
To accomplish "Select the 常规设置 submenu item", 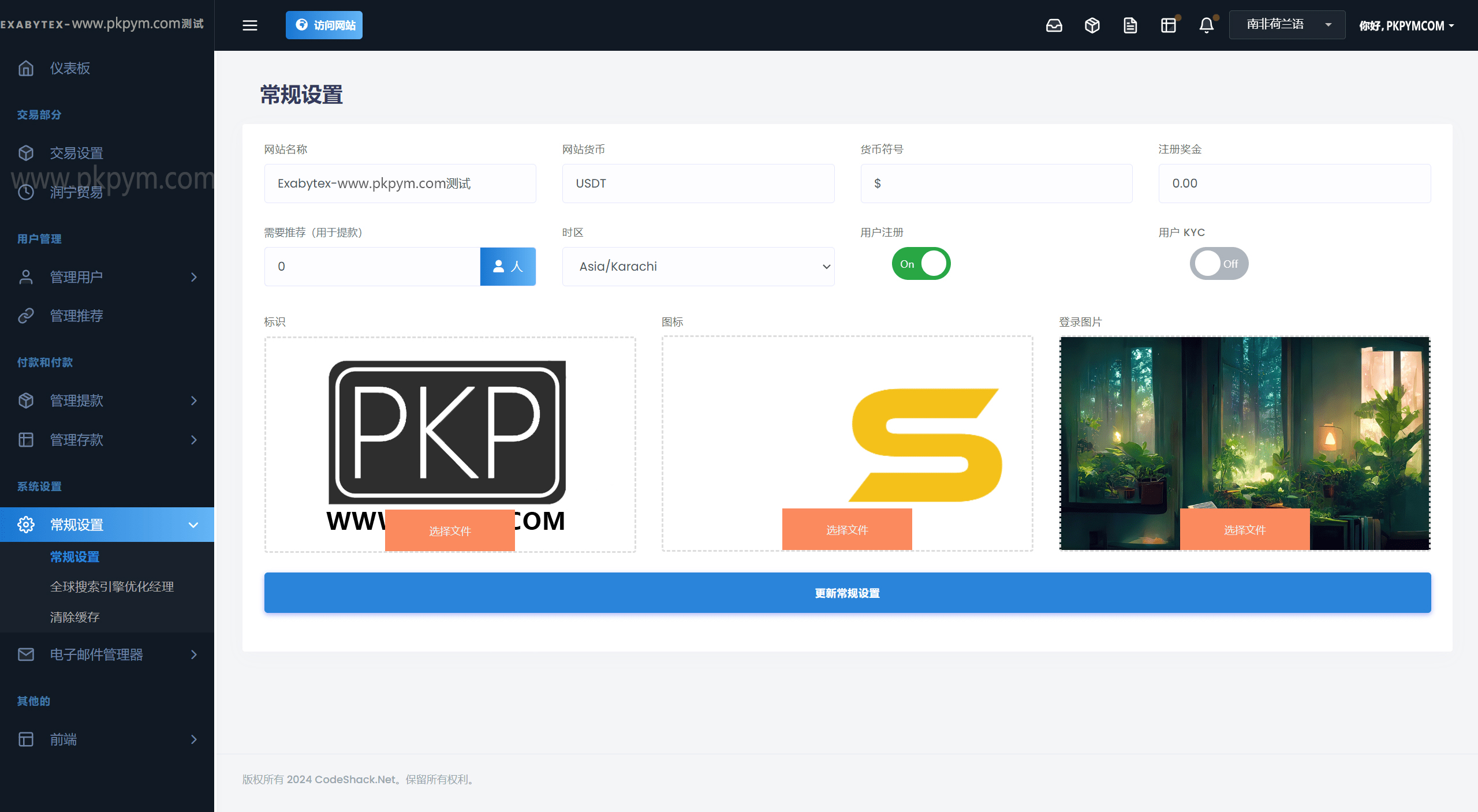I will tap(75, 557).
